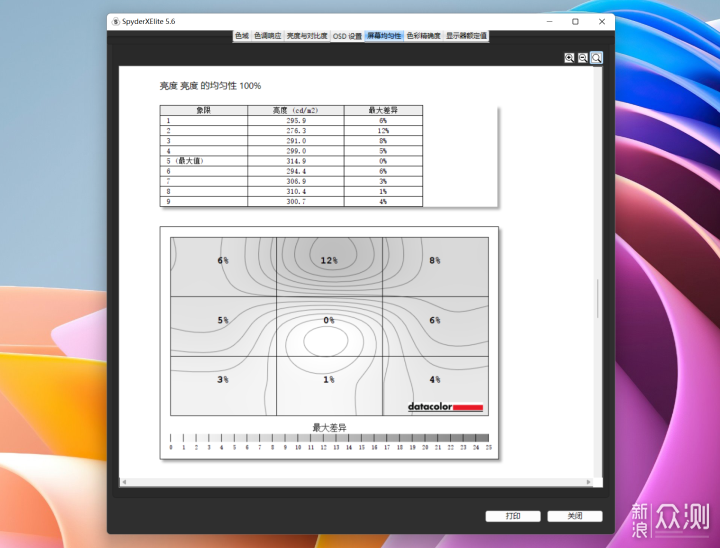This screenshot has height=548, width=720.
Task: Click the 象限 column header
Action: (x=203, y=110)
